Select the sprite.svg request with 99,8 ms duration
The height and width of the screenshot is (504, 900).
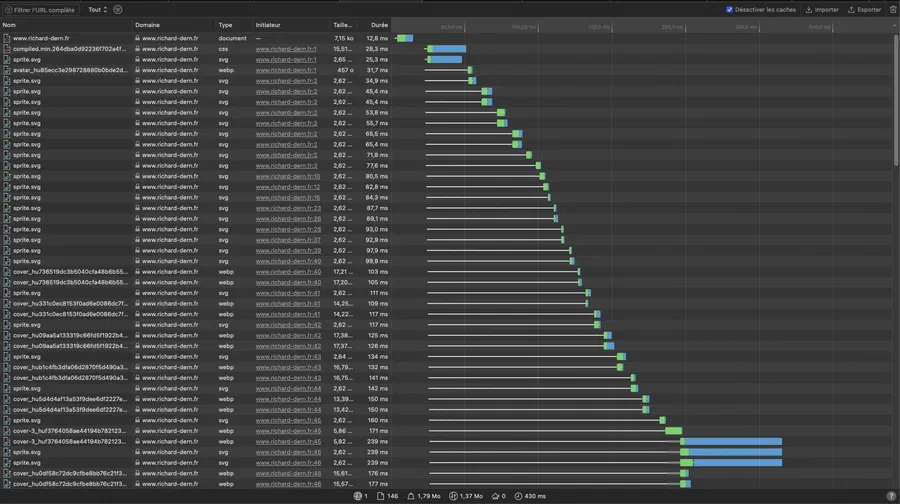tap(26, 261)
